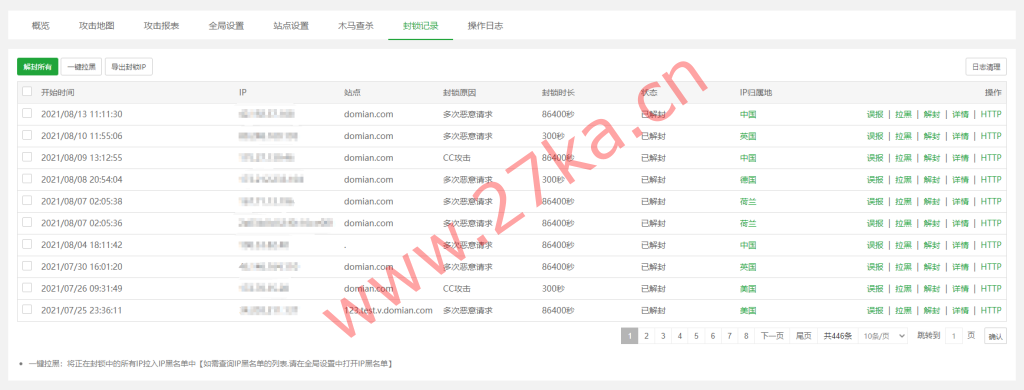
Task: Switch to the 概览 tab
Action: pos(40,26)
